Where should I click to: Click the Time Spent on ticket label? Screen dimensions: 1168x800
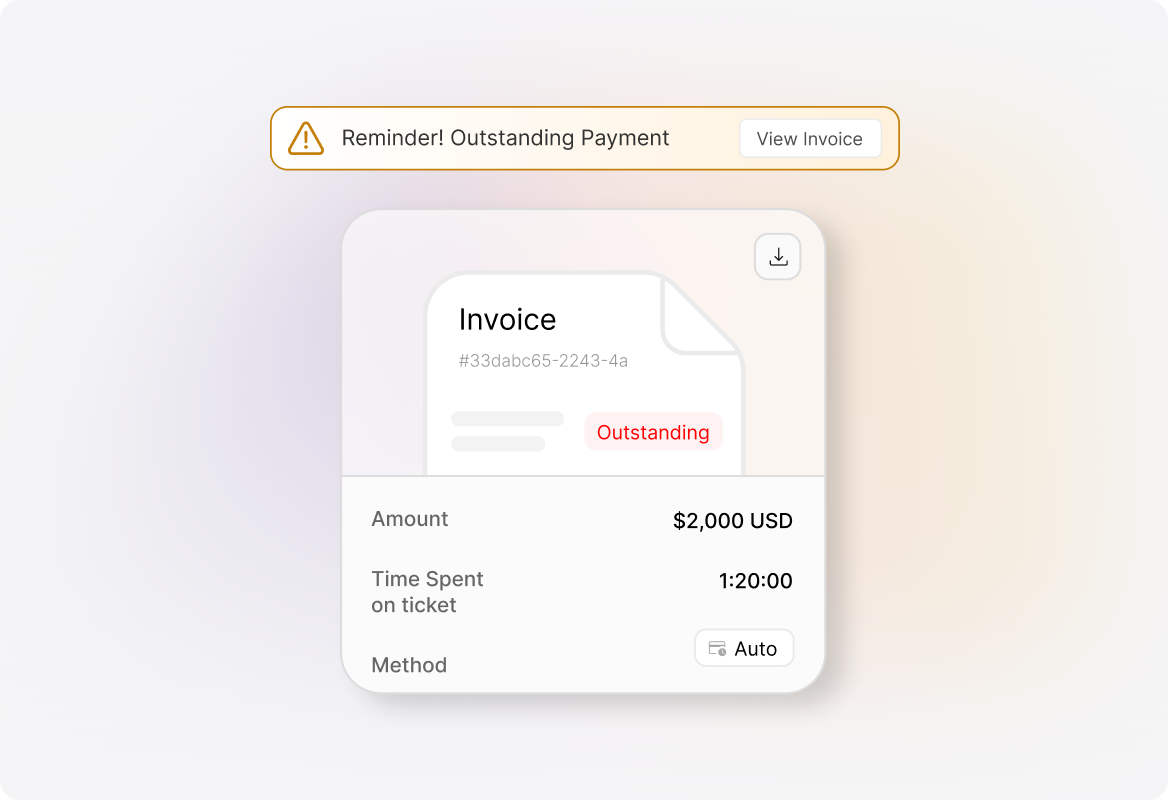click(427, 591)
